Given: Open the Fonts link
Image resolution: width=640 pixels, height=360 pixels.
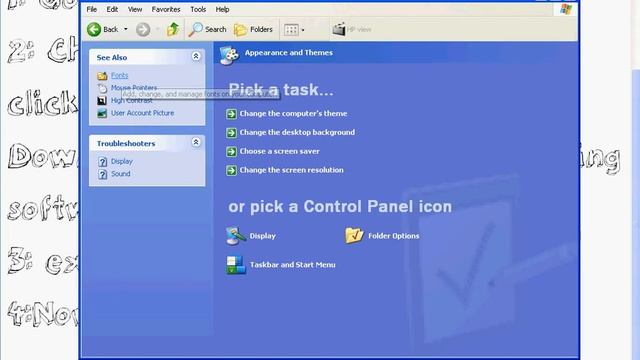Looking at the screenshot, I should 120,75.
